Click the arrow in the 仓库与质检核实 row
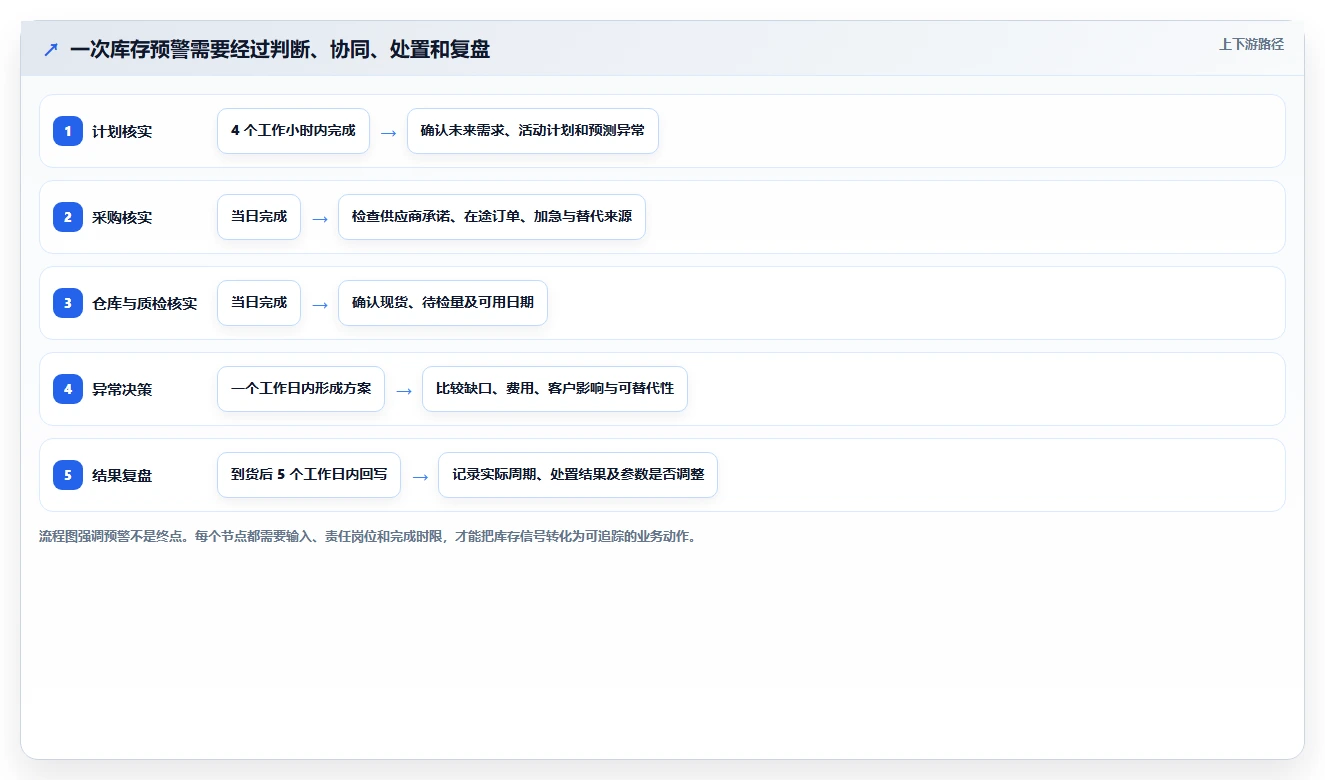1325x780 pixels. coord(320,304)
